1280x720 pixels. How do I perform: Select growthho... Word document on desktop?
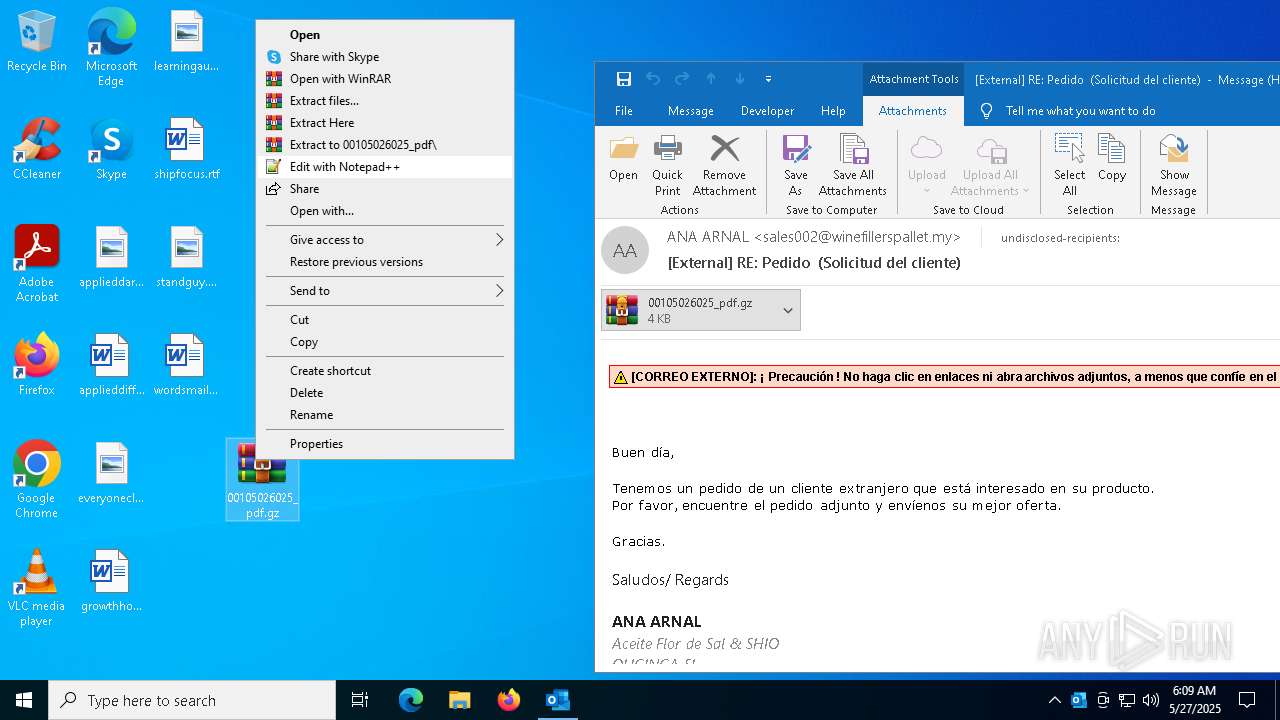tap(111, 581)
